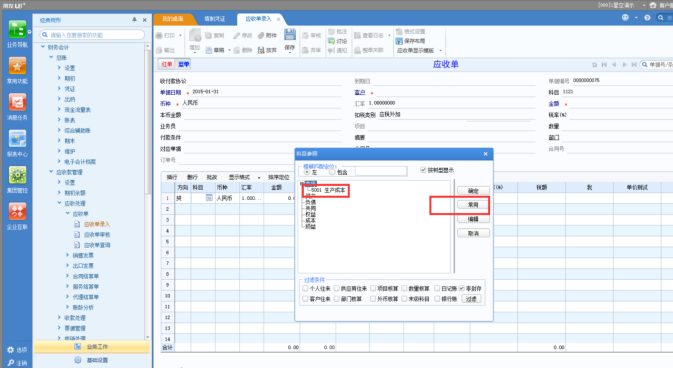
Task: Click the 格式设置 toolbar icon
Action: tap(399, 31)
